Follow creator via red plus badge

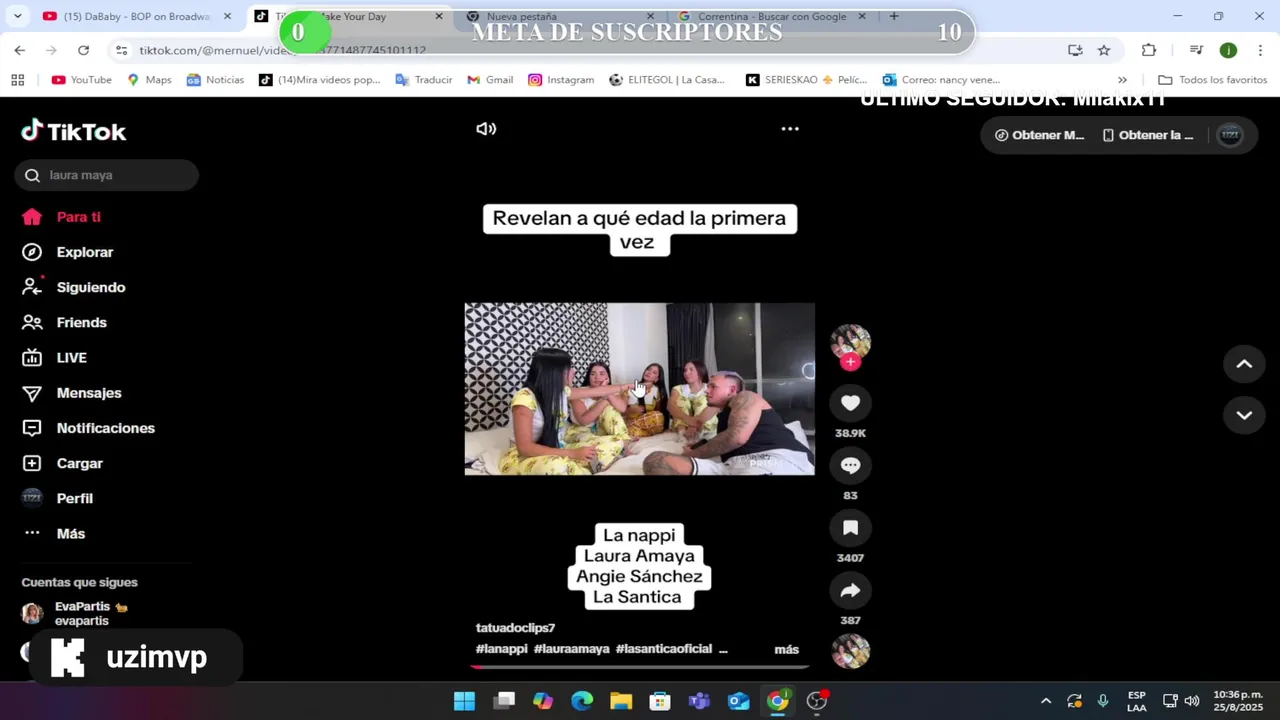click(850, 362)
